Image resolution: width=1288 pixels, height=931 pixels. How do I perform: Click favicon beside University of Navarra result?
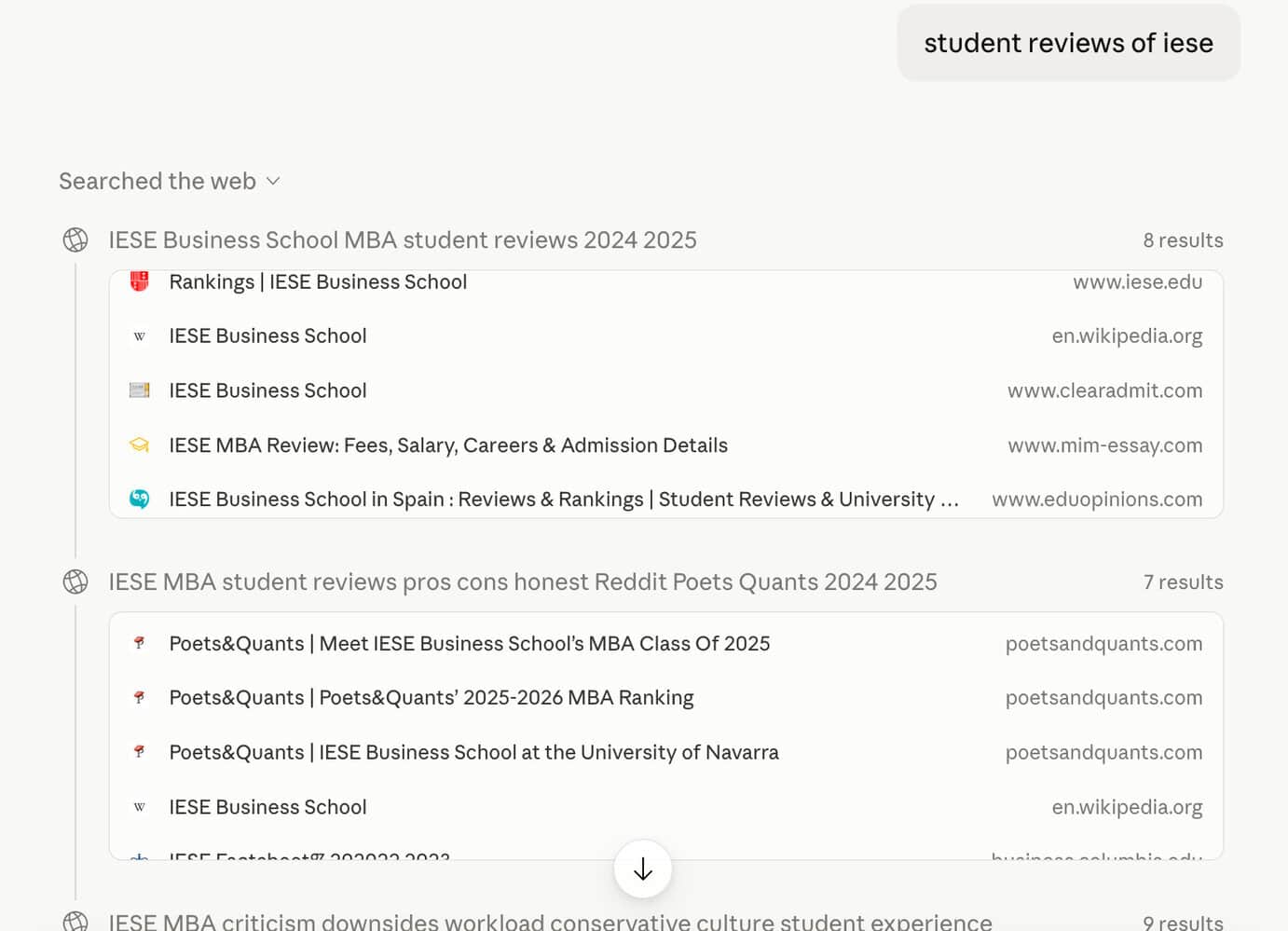click(139, 752)
